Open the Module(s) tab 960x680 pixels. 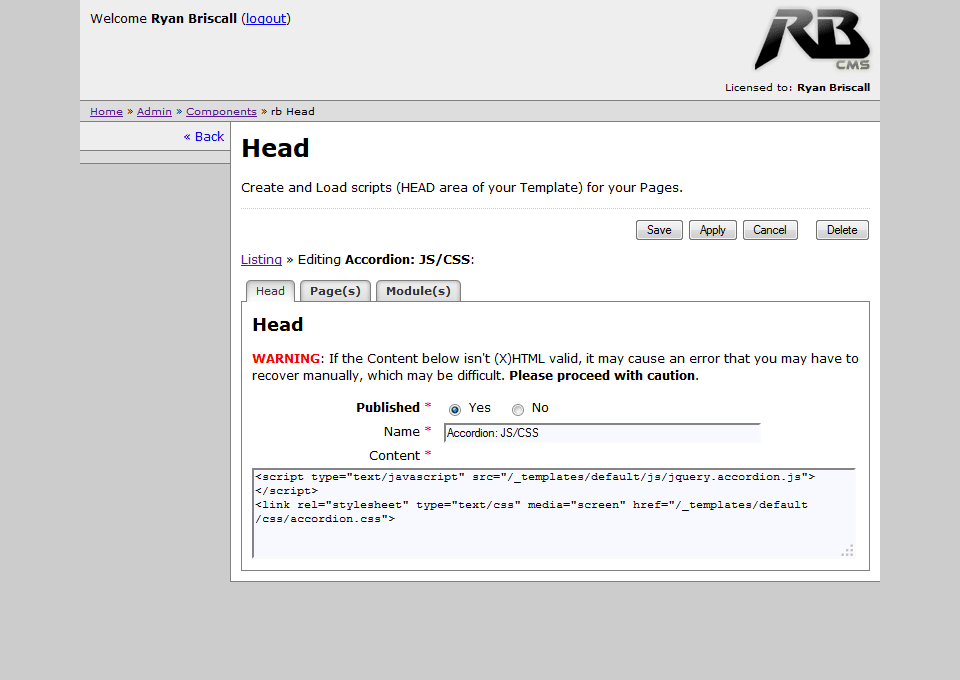point(418,291)
